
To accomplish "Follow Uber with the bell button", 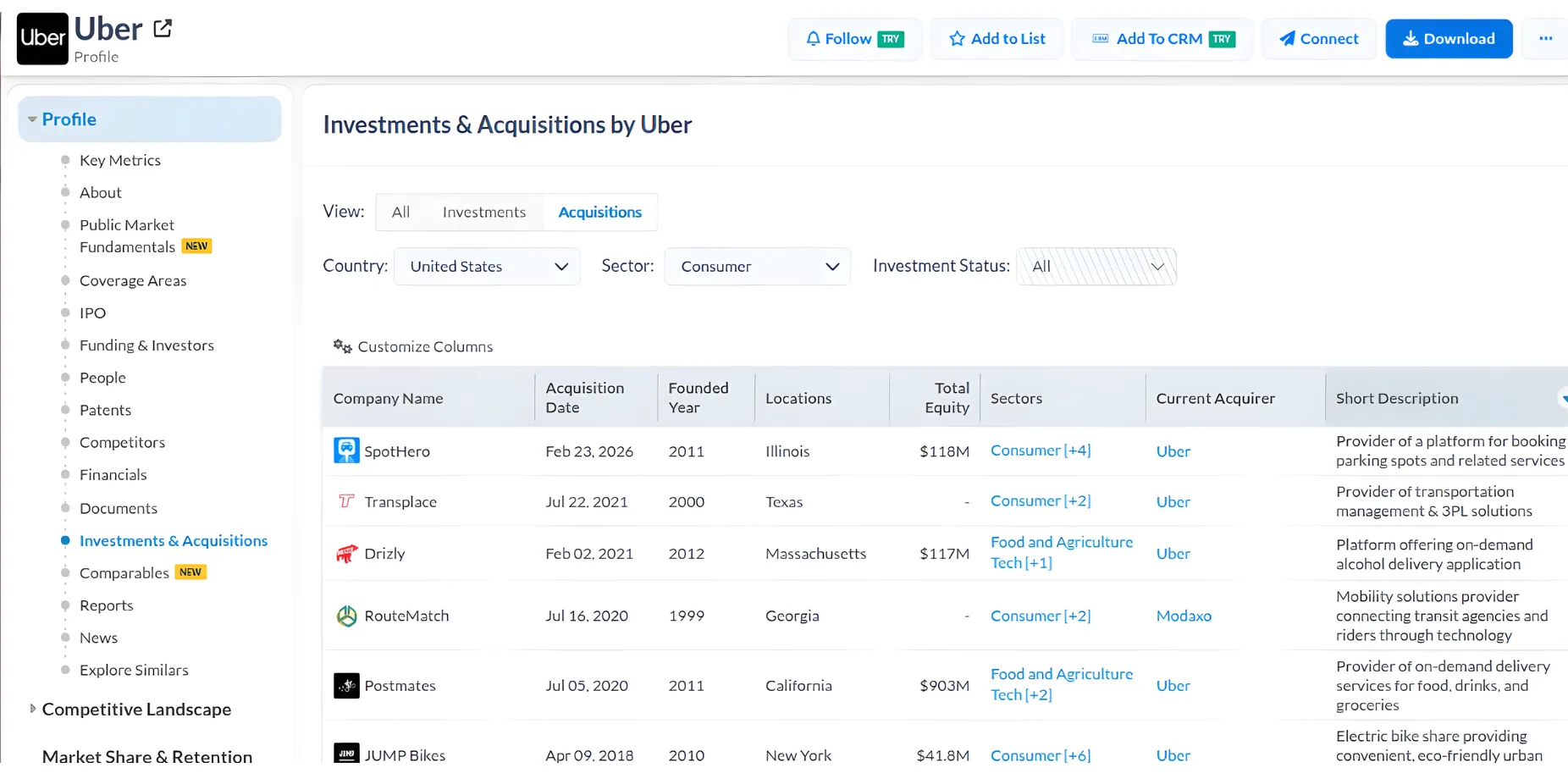I will (x=855, y=39).
